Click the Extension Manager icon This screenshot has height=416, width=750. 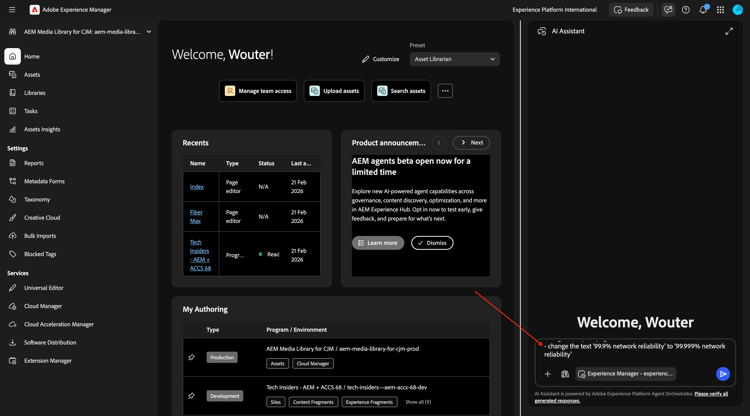[x=12, y=361]
